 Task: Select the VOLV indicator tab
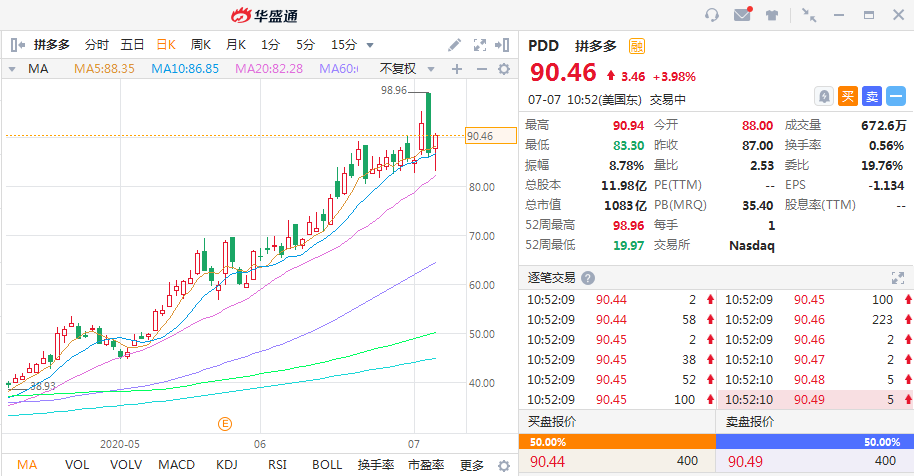pos(126,465)
